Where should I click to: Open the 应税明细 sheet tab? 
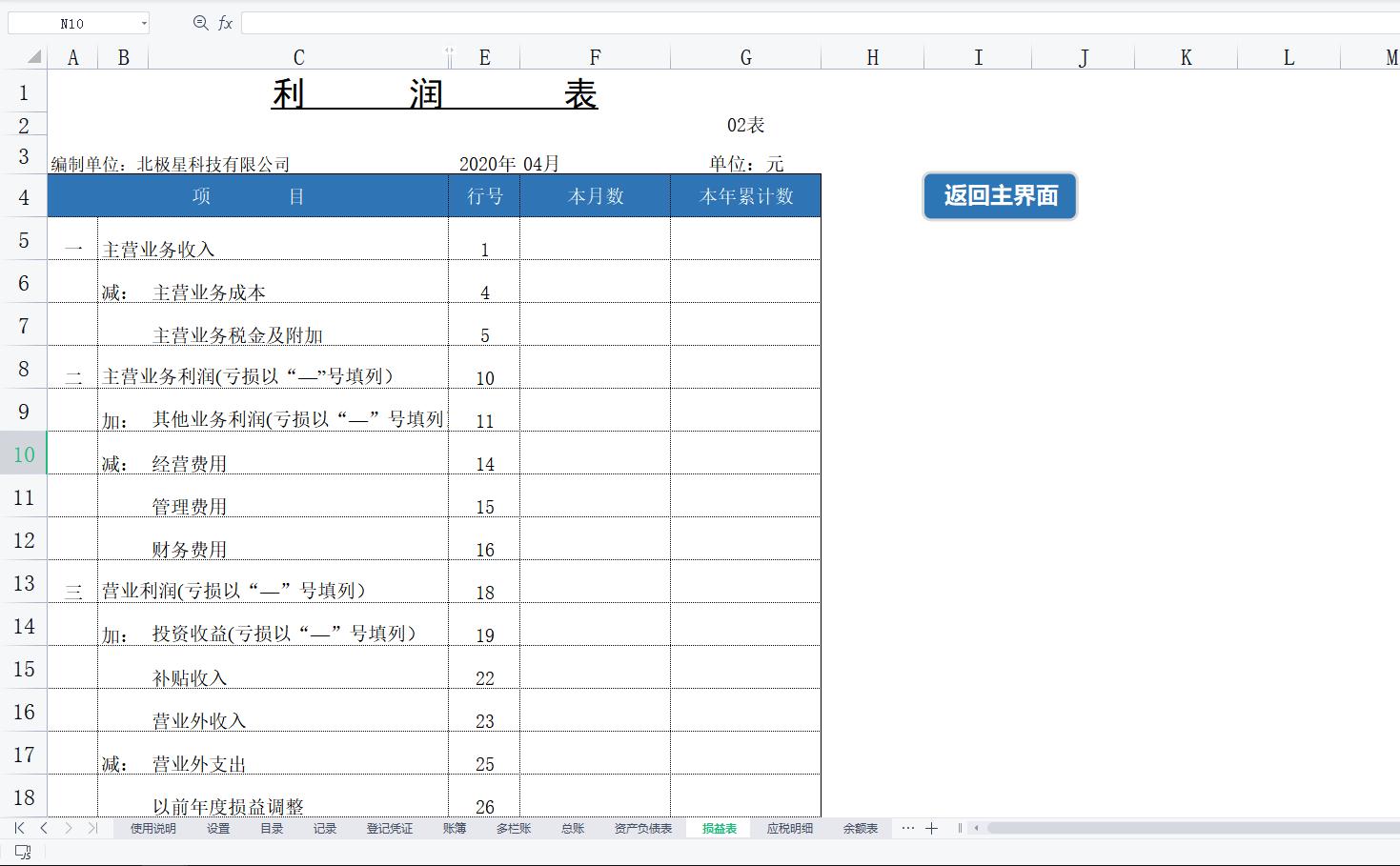point(788,828)
